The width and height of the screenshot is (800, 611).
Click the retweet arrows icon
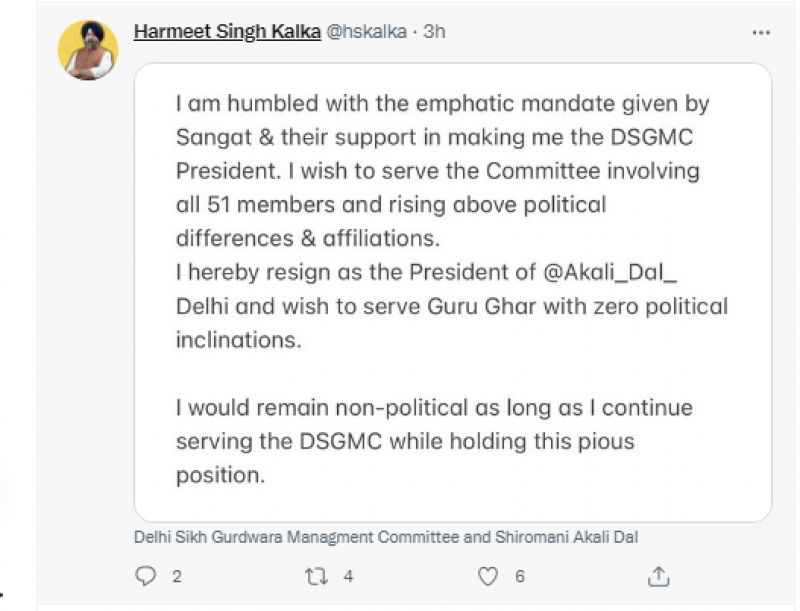pyautogui.click(x=317, y=577)
